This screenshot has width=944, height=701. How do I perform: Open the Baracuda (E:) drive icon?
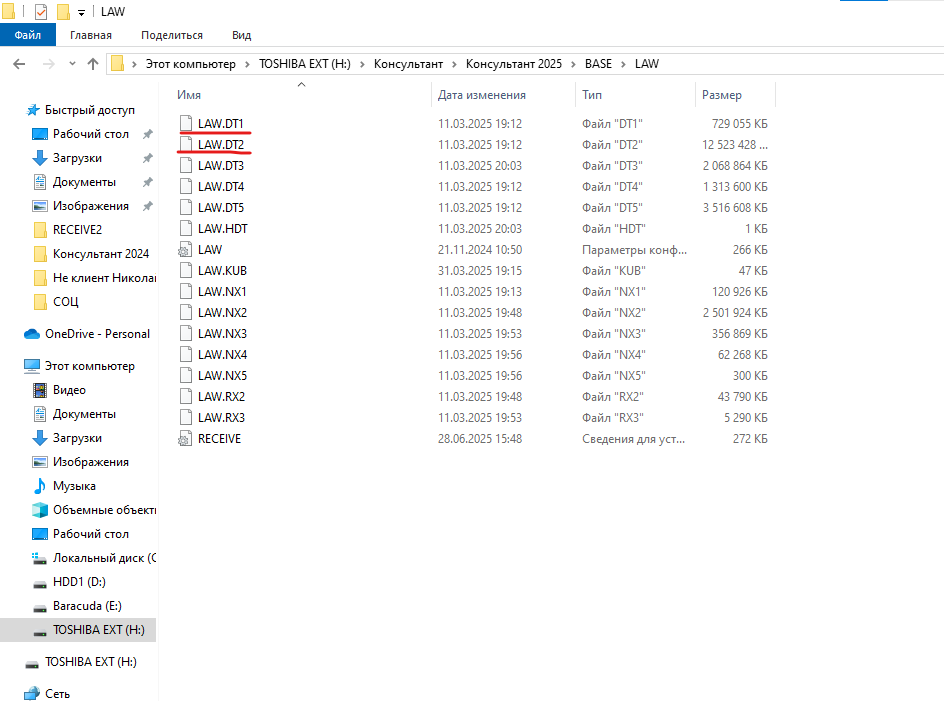pos(40,606)
